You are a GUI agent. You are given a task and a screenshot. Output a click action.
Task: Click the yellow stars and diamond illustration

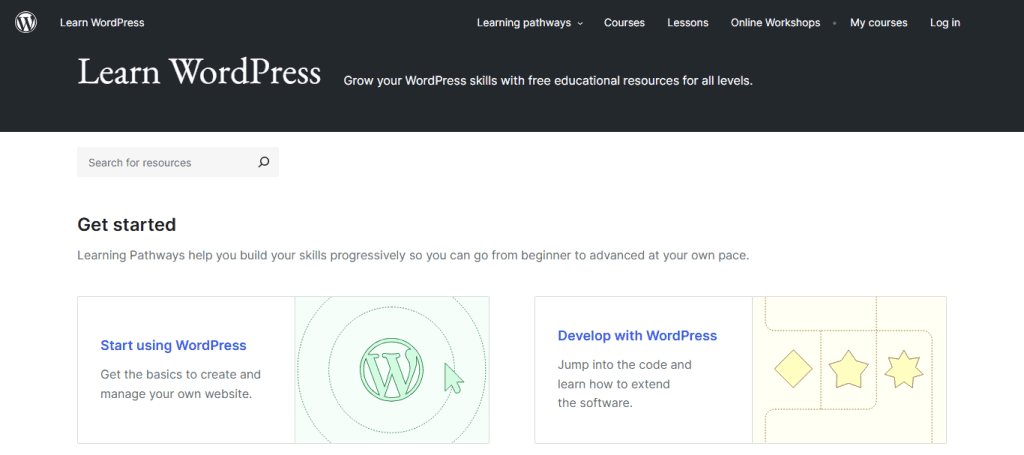point(849,369)
